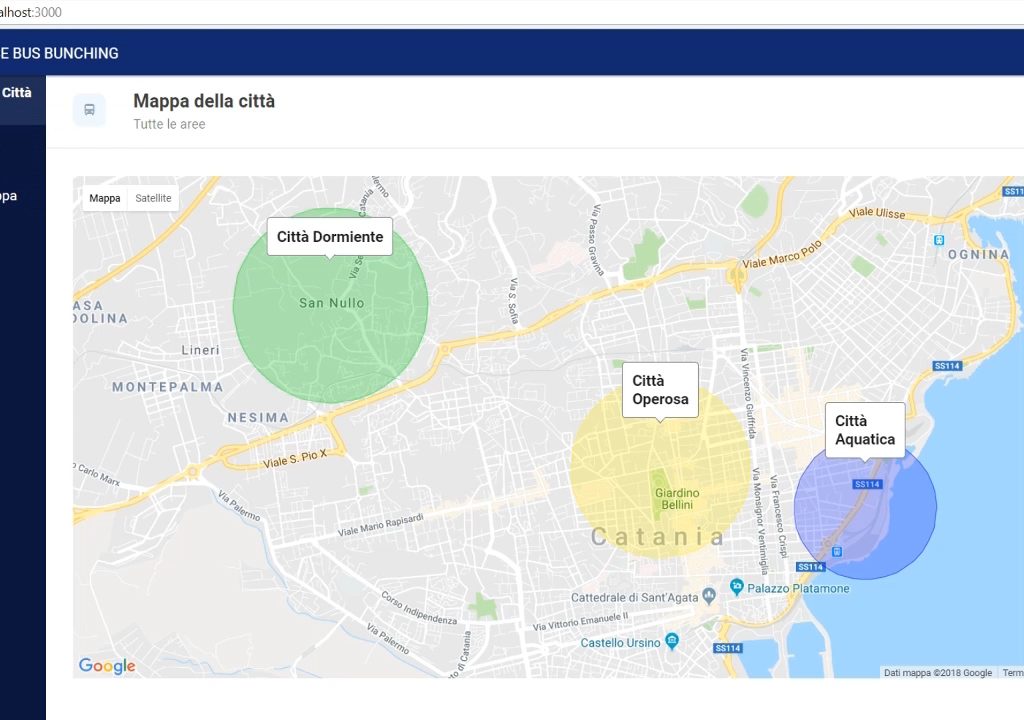Image resolution: width=1024 pixels, height=720 pixels.
Task: Click the bus icon beside Mappa della città
Action: click(x=89, y=110)
